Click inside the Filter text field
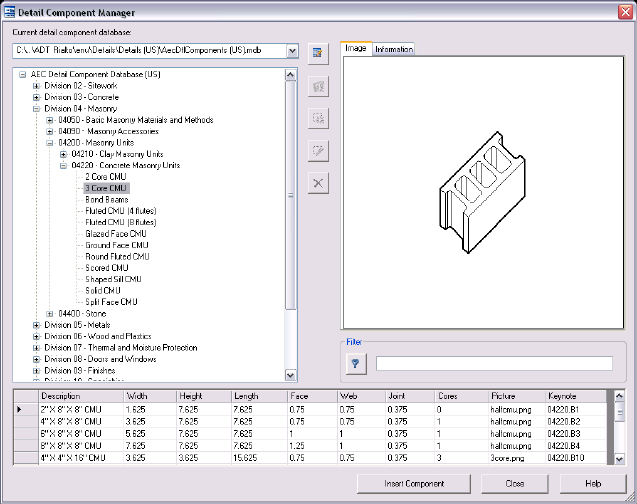This screenshot has width=637, height=504. (x=494, y=363)
